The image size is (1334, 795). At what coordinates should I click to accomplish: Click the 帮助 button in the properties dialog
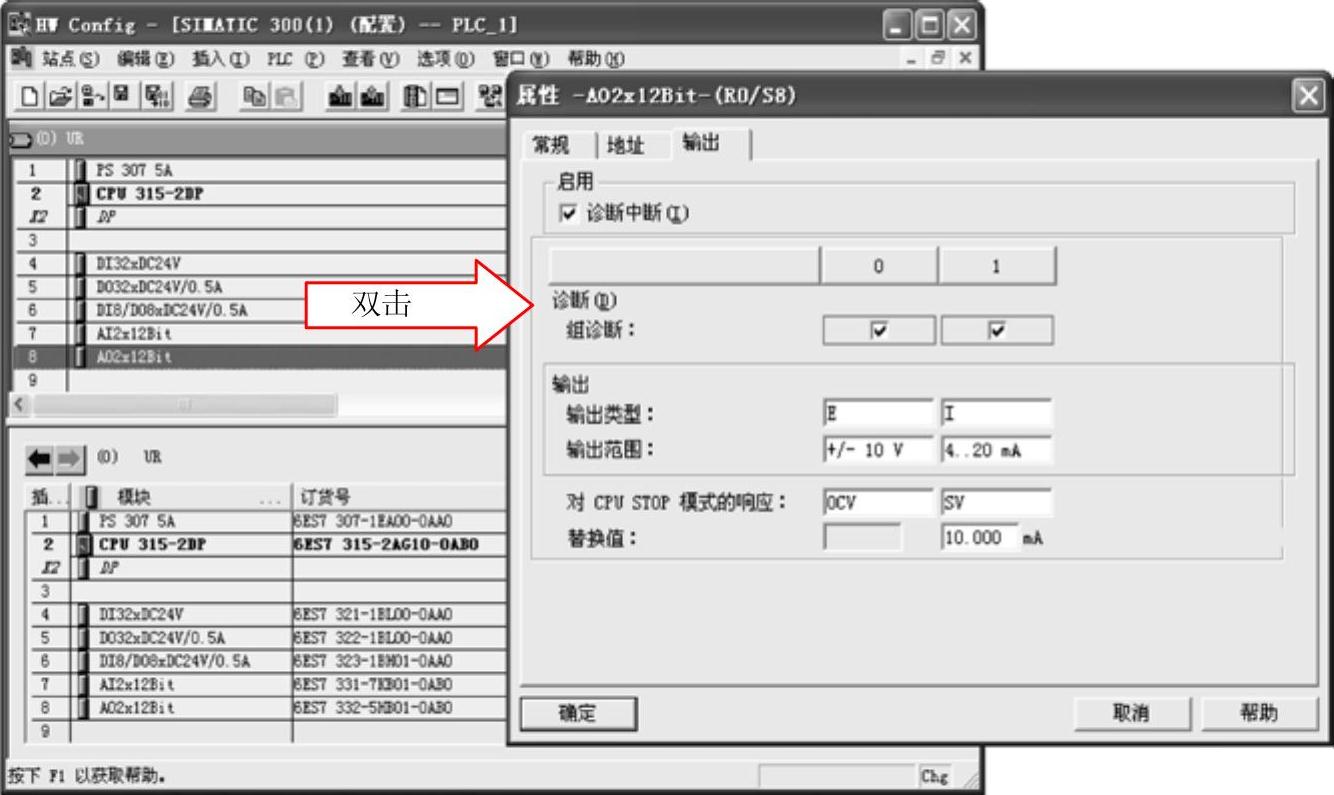tap(1260, 713)
